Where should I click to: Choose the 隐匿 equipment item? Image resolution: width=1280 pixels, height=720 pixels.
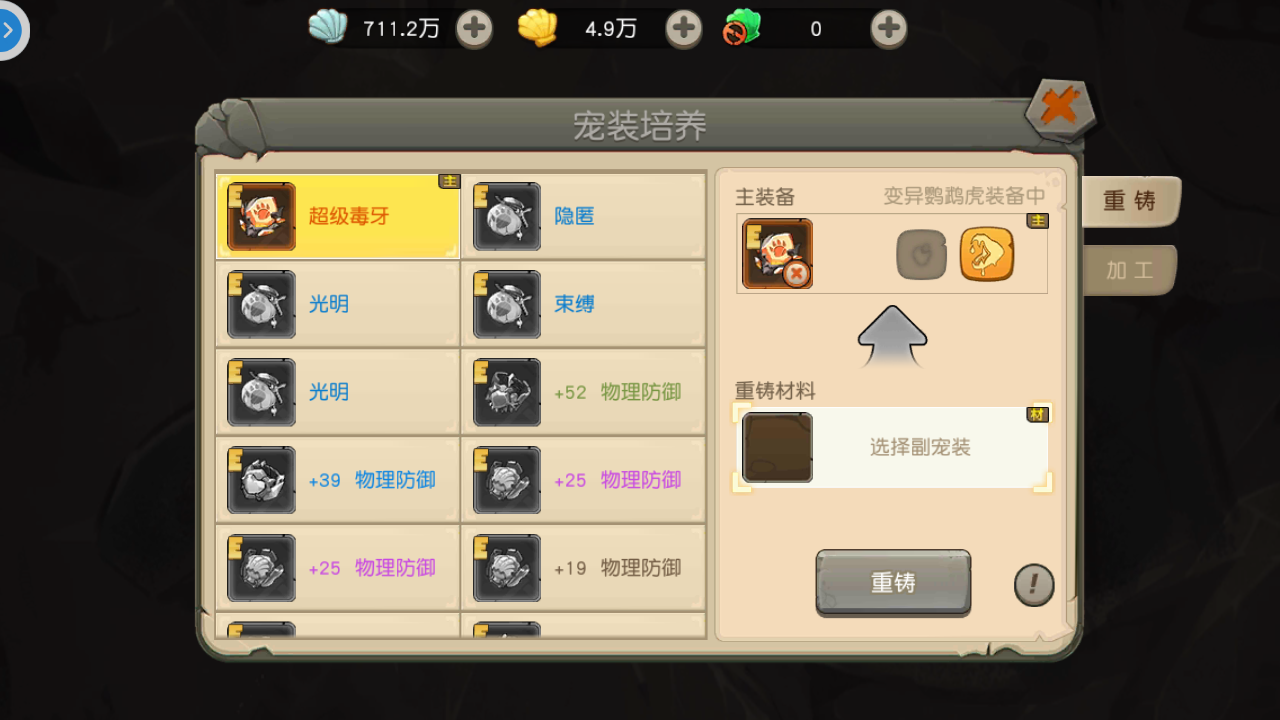(x=583, y=216)
